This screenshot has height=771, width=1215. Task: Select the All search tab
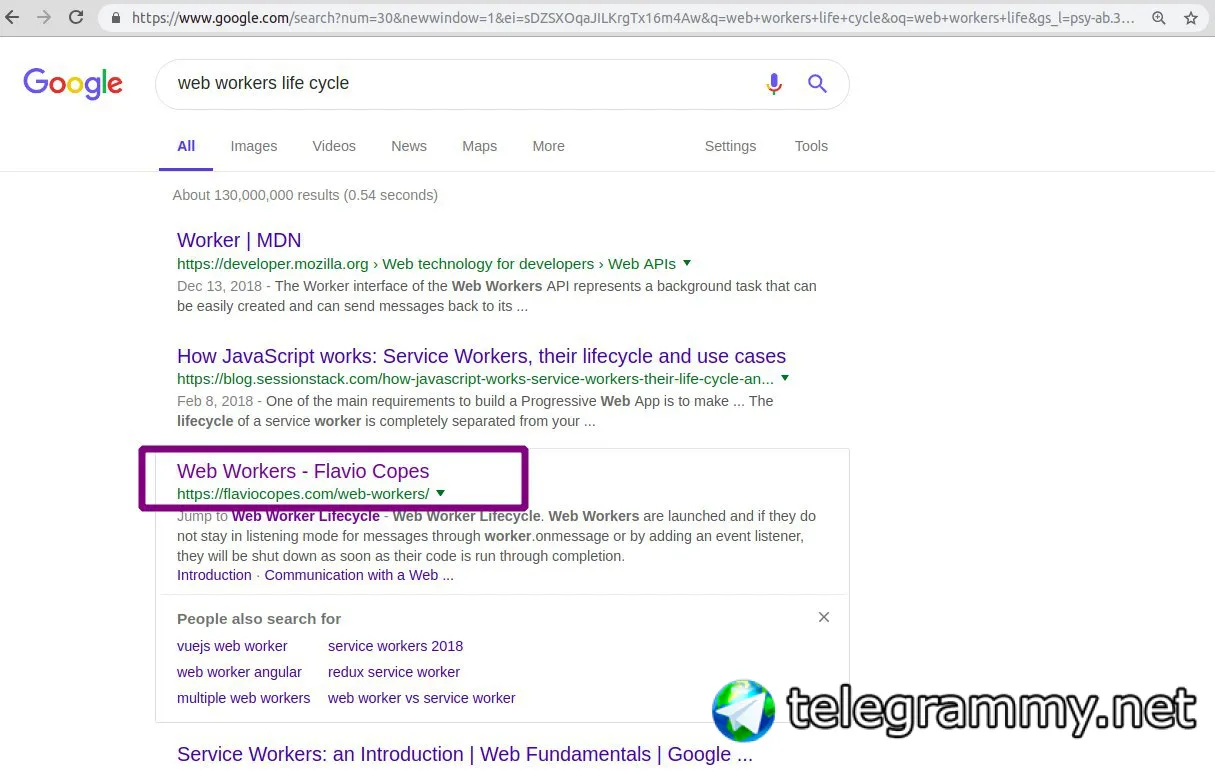(x=186, y=146)
